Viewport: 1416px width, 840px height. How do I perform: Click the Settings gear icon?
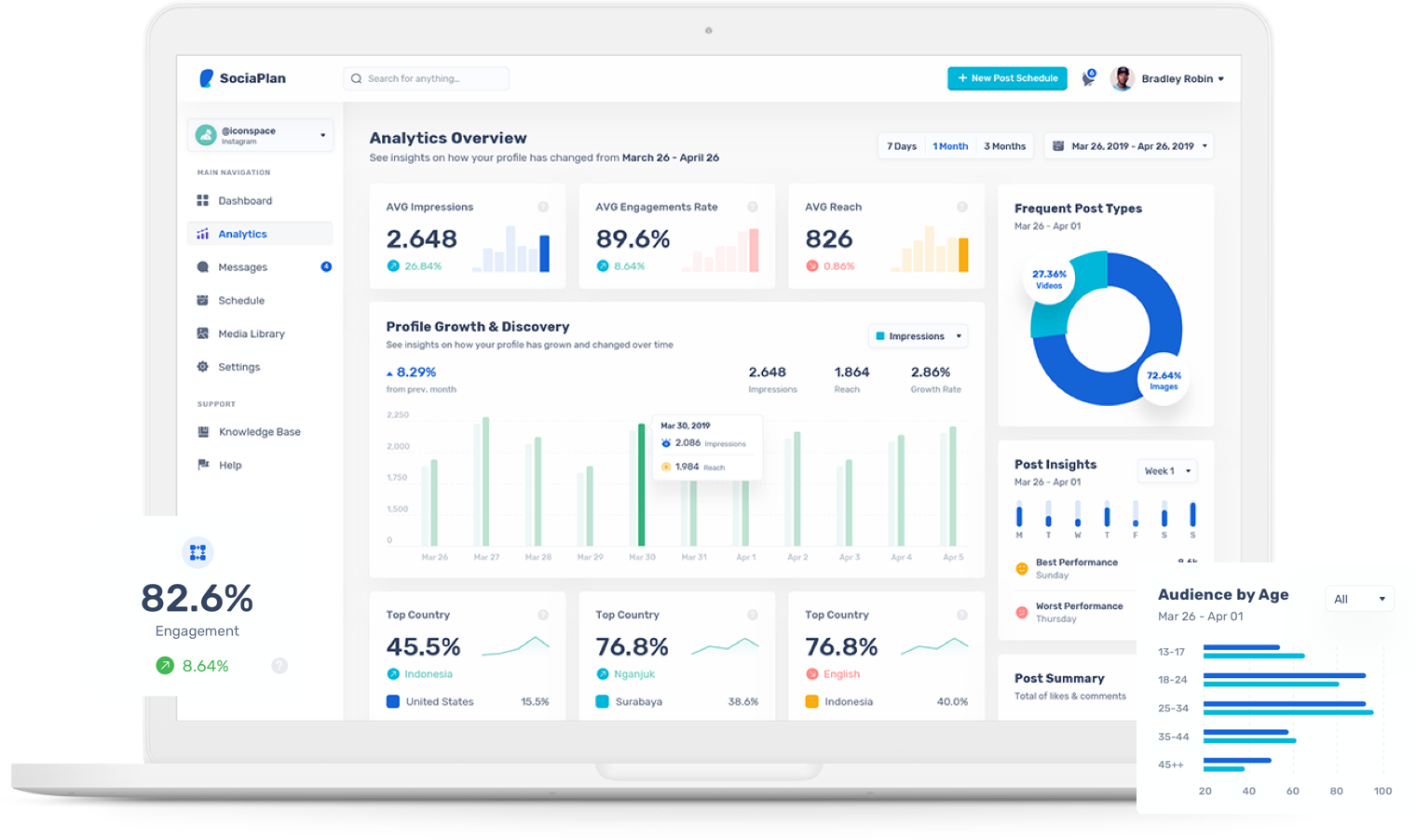coord(202,367)
